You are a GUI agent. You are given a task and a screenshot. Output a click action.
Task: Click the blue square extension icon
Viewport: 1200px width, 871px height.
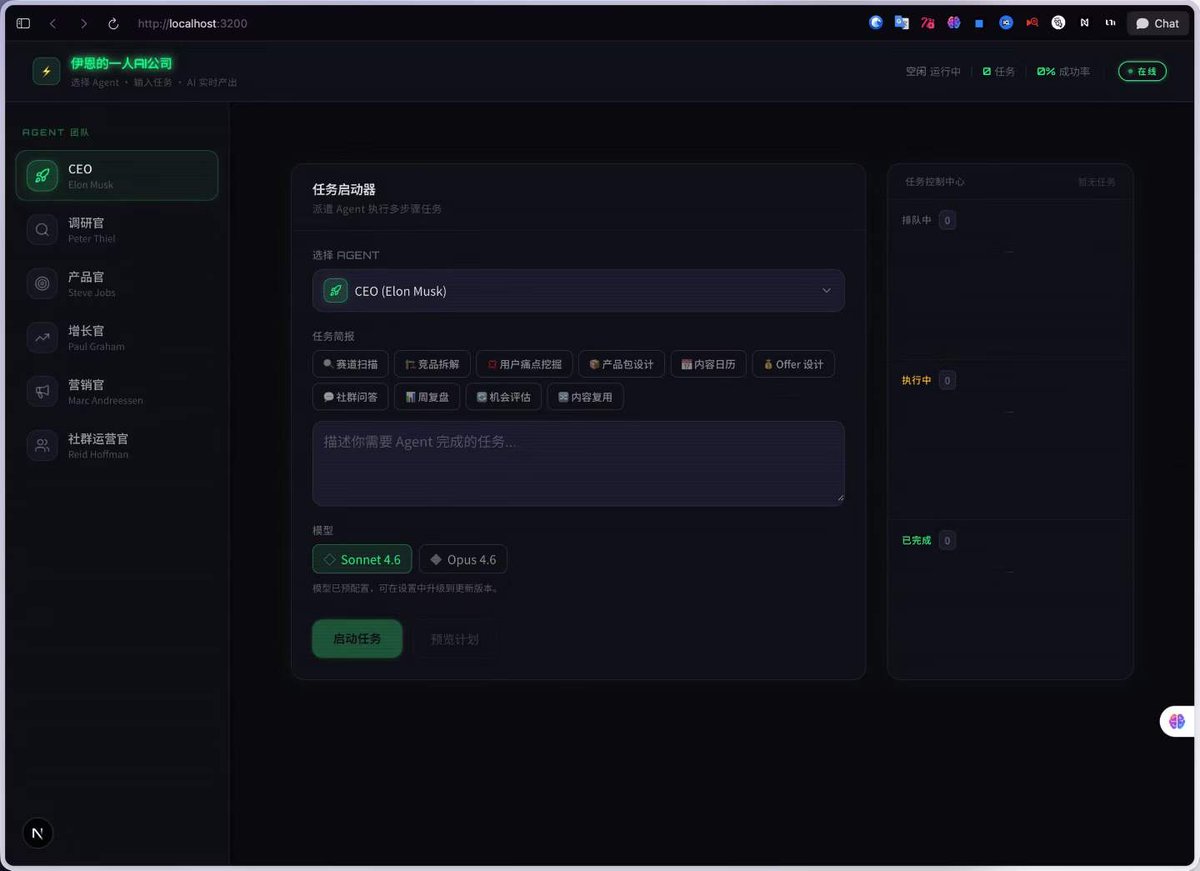pyautogui.click(x=980, y=23)
